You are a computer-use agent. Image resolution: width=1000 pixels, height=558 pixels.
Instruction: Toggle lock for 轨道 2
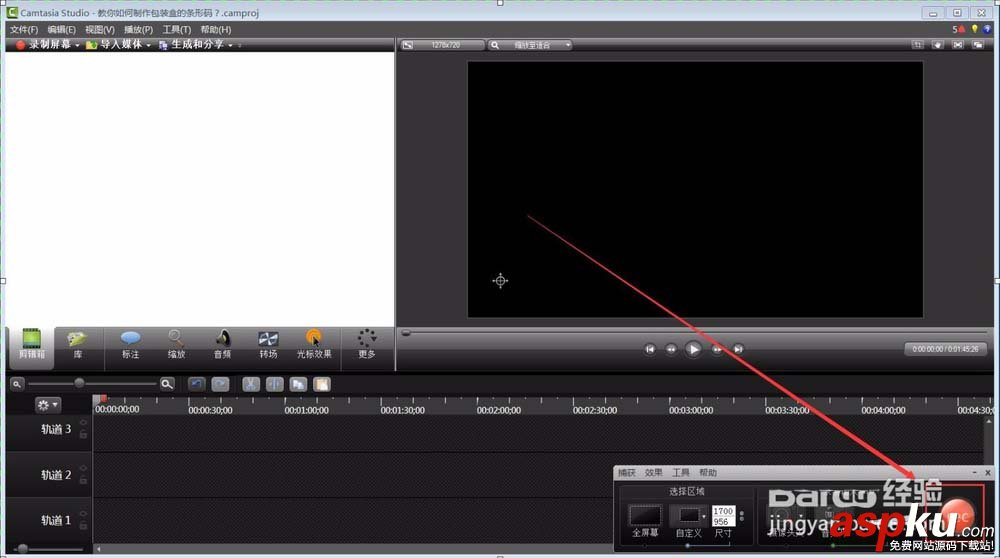pos(84,480)
